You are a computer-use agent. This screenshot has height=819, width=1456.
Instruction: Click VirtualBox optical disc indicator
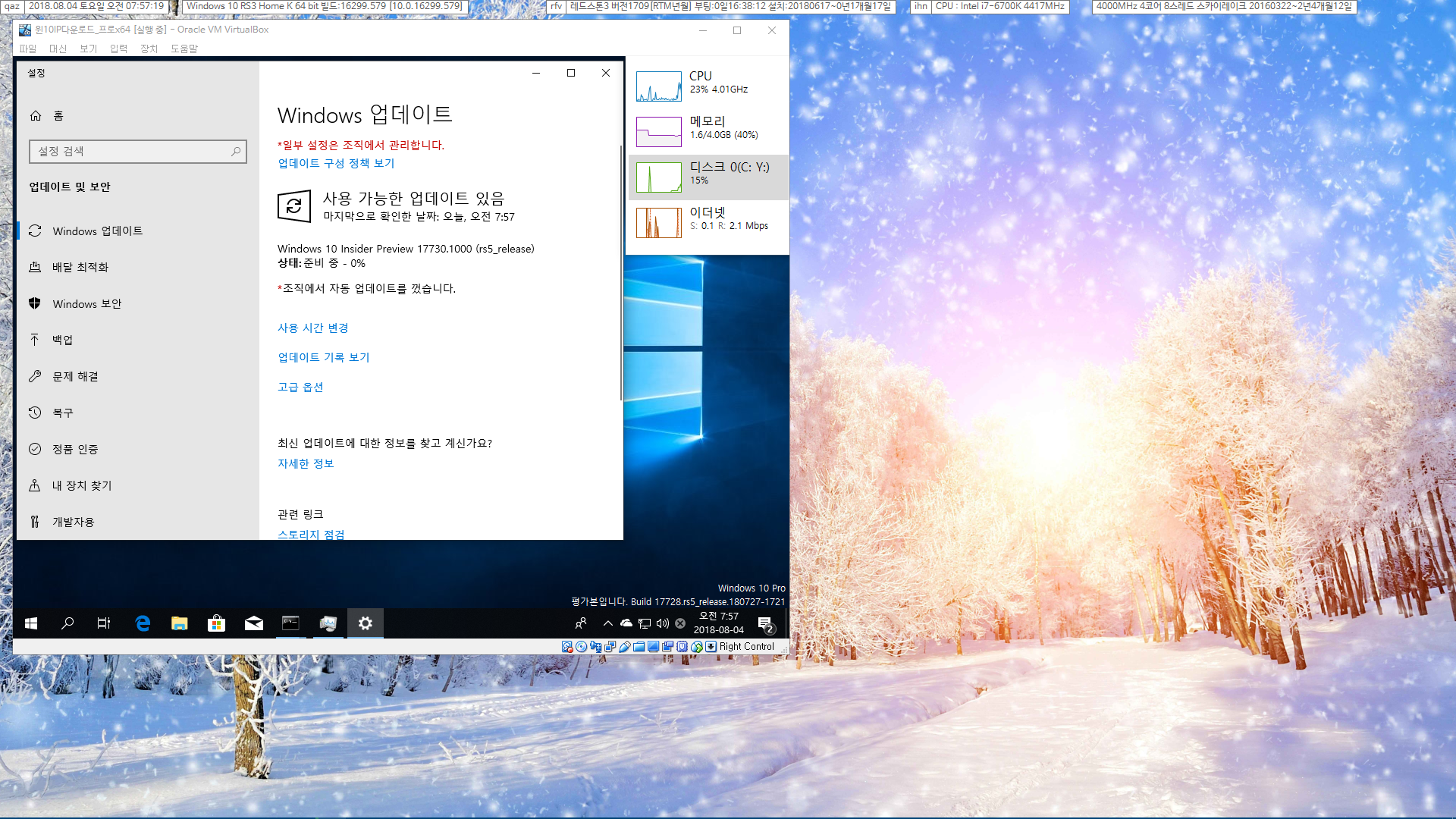coord(581,647)
